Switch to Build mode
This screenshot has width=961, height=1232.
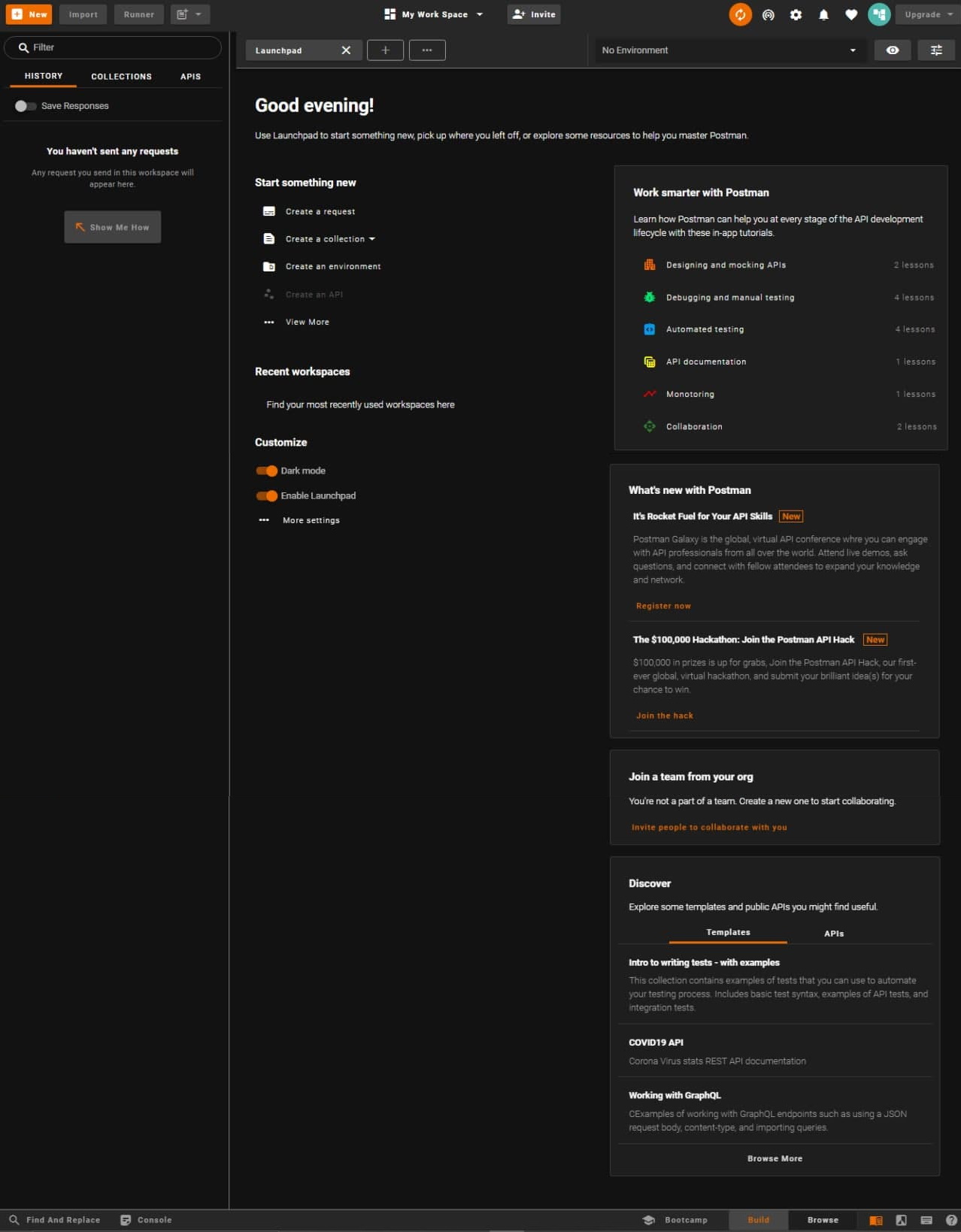pos(758,1220)
